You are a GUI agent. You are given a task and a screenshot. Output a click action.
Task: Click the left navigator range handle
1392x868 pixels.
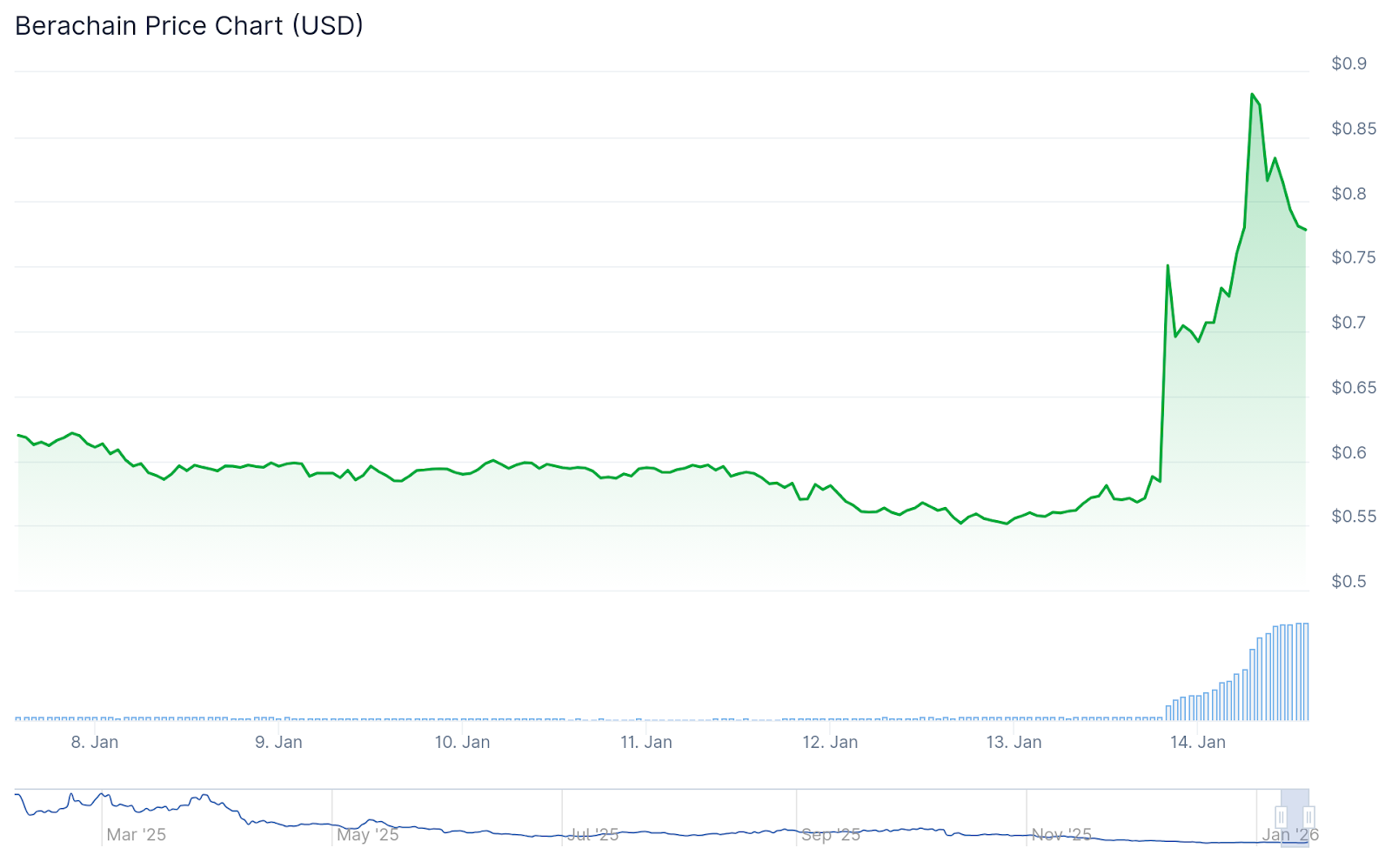point(1281,817)
